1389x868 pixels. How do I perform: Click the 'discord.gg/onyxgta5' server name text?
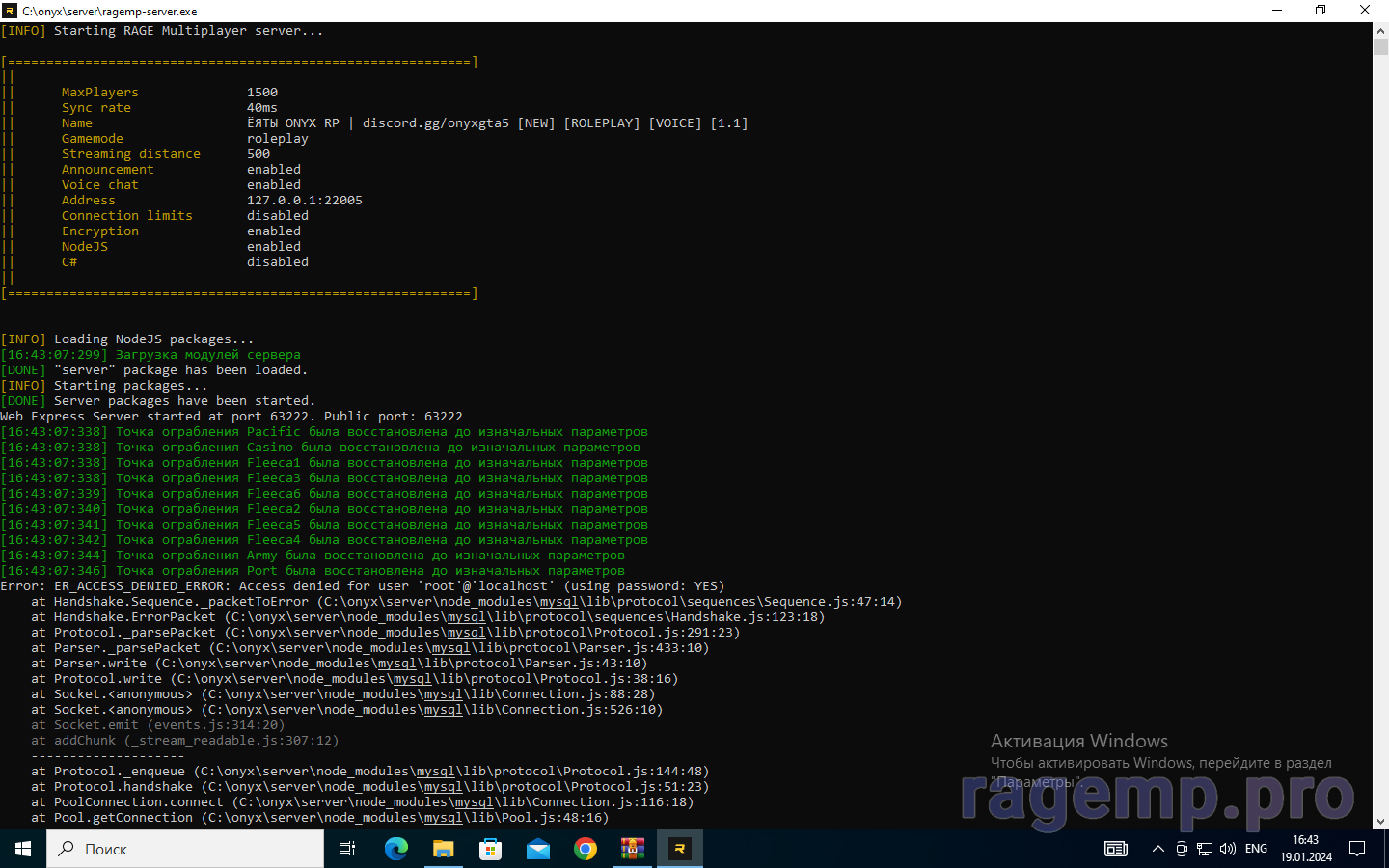(x=436, y=123)
